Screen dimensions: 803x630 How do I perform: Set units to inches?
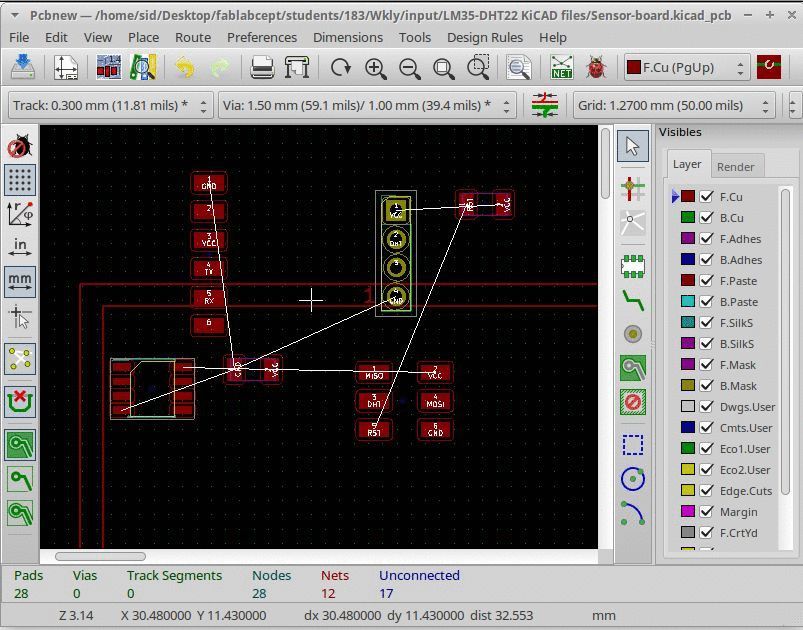click(x=20, y=247)
